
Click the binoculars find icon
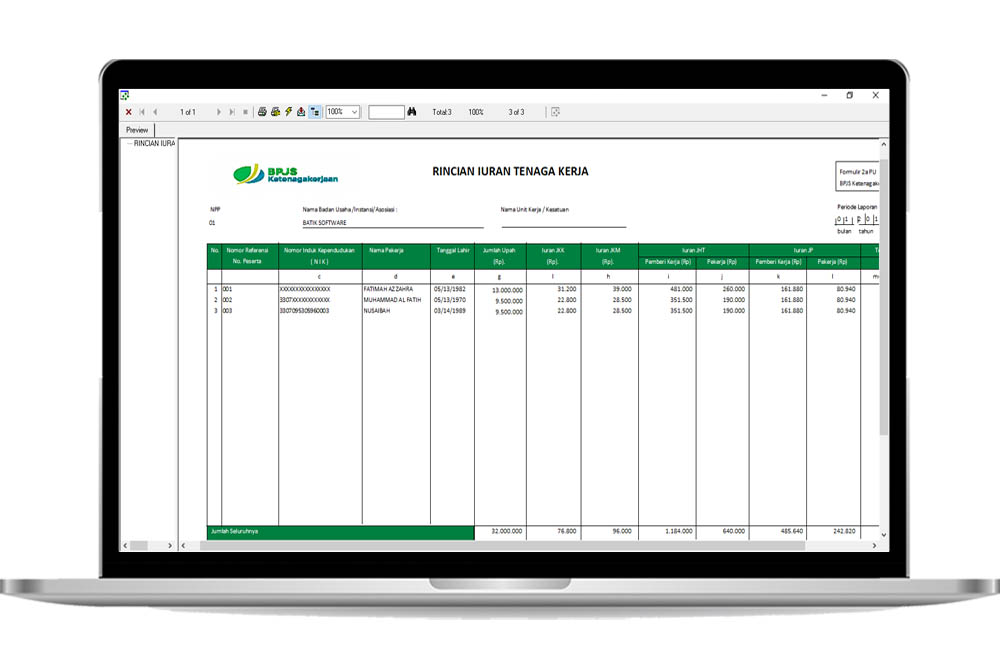411,112
